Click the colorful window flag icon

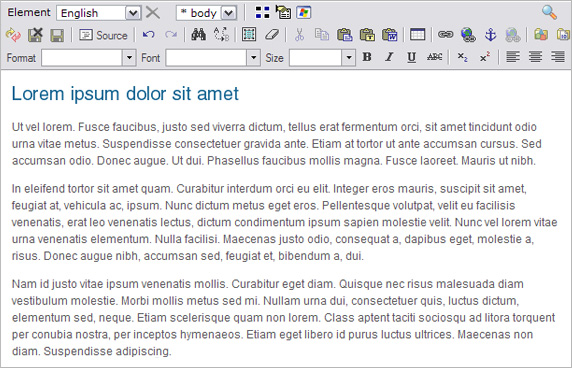304,13
